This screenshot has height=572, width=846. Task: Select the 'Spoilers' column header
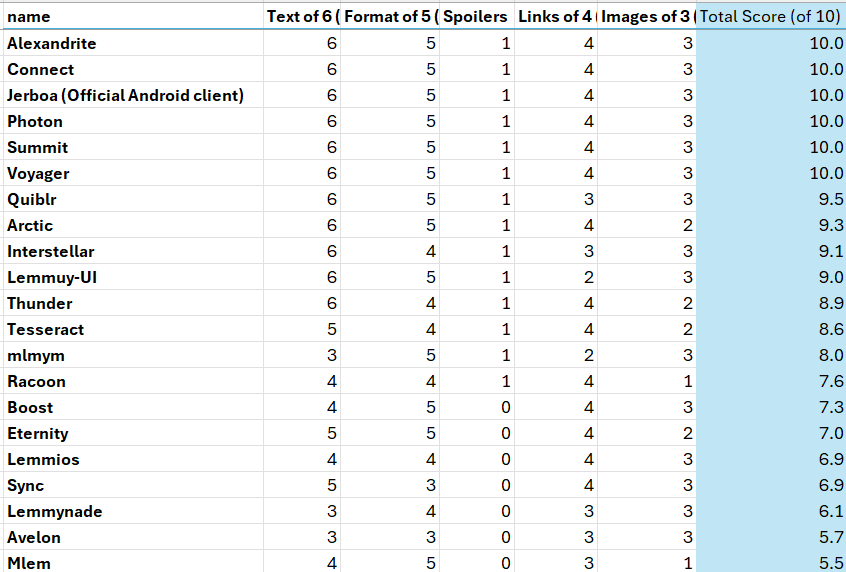click(477, 16)
